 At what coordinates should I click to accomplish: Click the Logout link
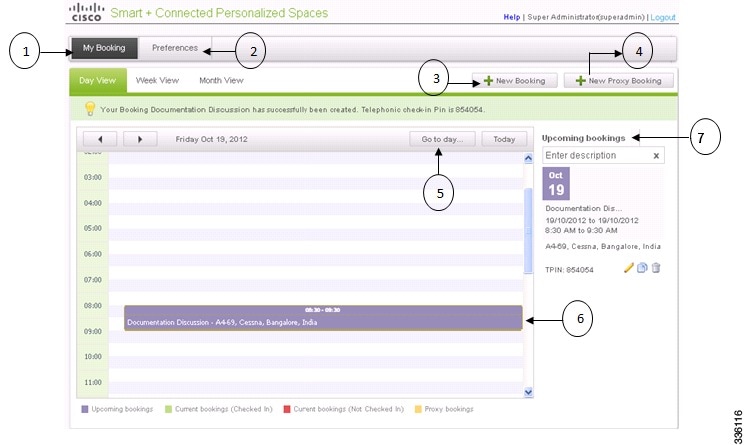tap(663, 17)
